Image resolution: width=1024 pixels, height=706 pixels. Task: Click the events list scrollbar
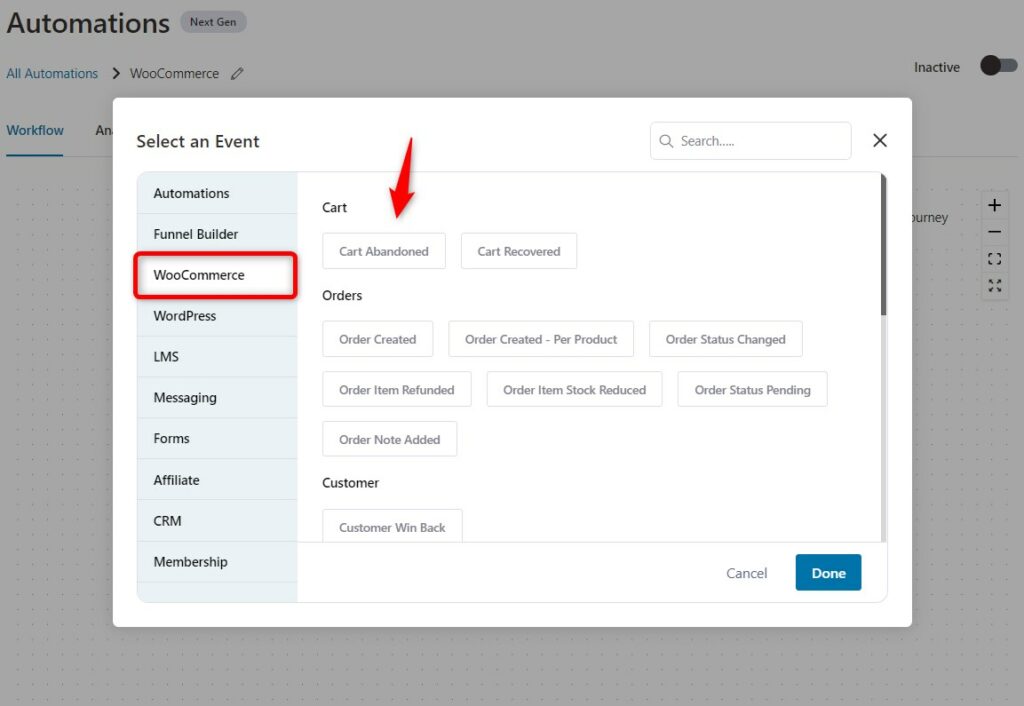tap(883, 245)
